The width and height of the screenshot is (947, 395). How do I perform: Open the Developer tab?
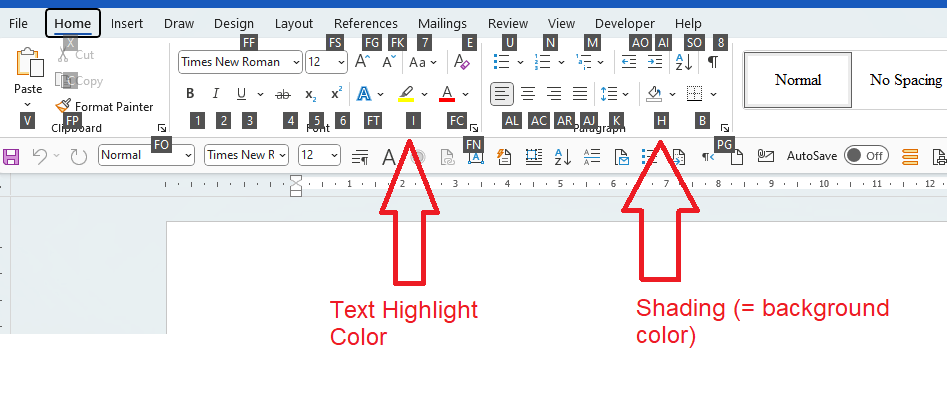pyautogui.click(x=624, y=24)
